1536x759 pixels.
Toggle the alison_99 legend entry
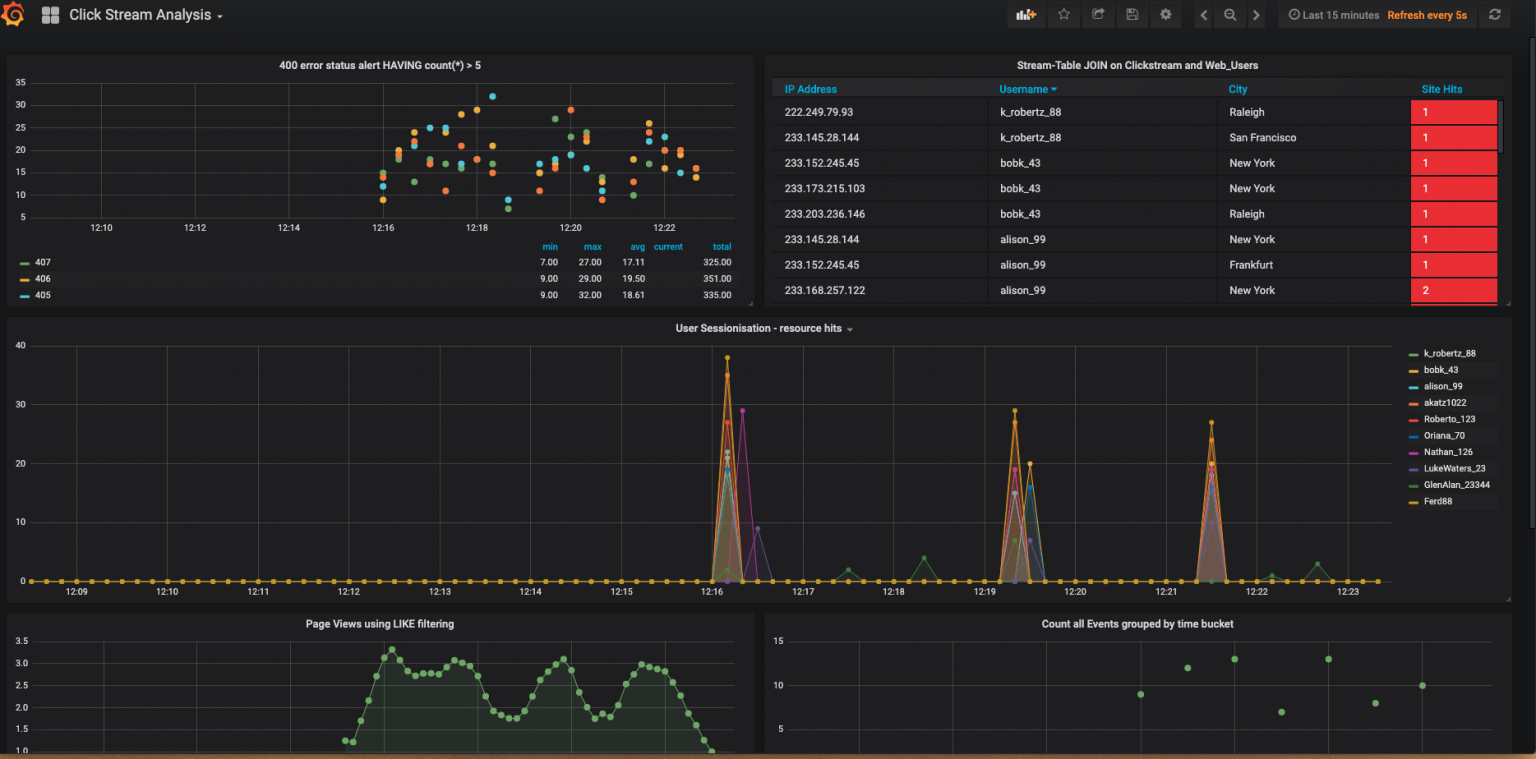[x=1441, y=386]
